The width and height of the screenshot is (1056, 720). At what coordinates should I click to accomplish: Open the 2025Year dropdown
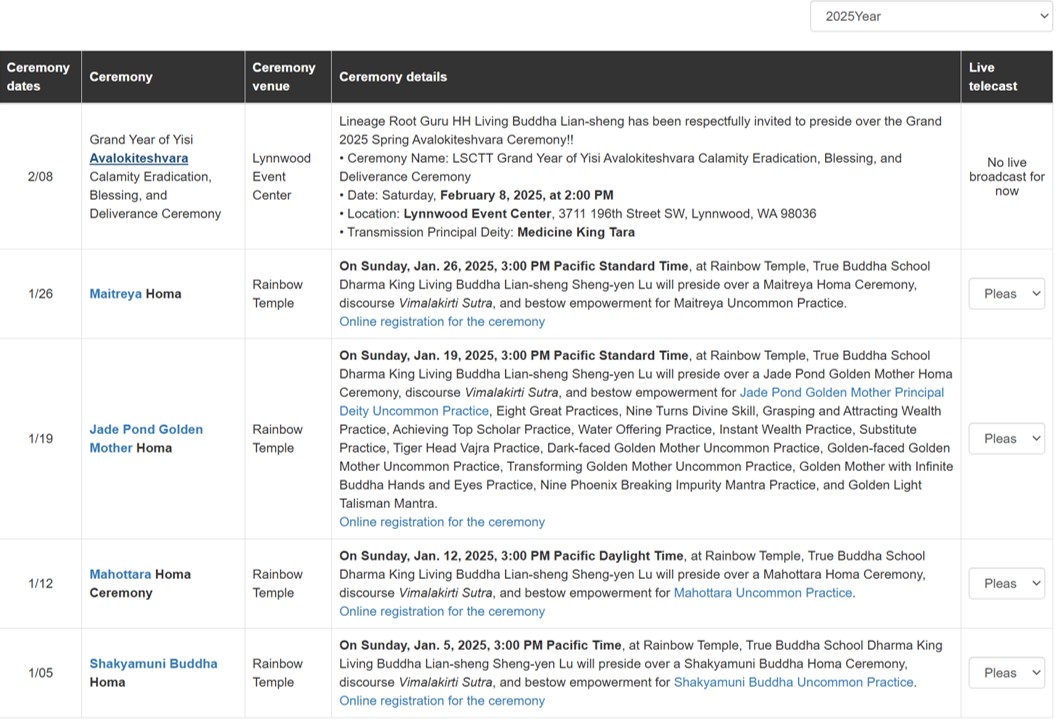[931, 16]
